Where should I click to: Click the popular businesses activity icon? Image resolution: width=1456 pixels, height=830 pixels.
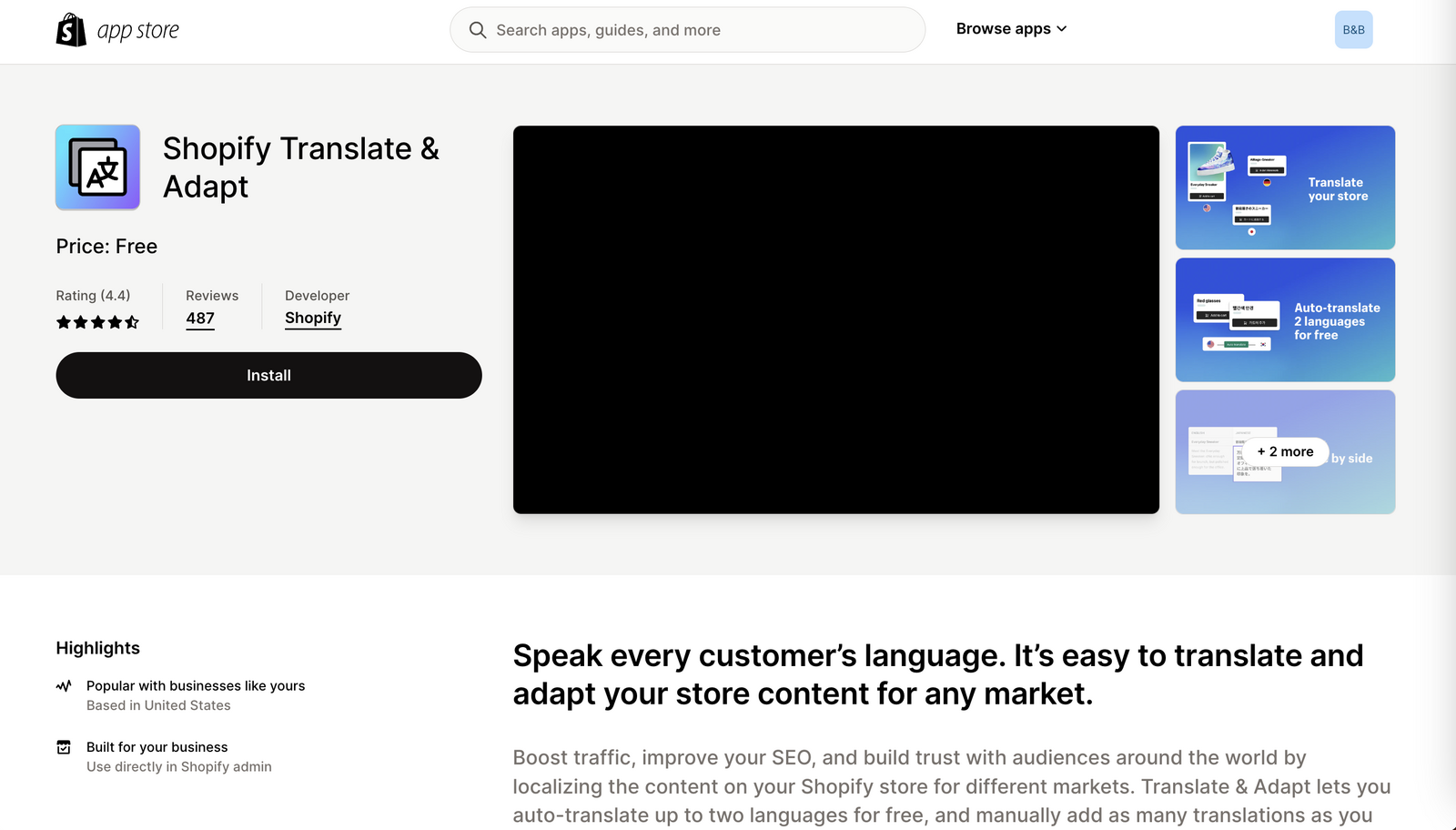[64, 686]
